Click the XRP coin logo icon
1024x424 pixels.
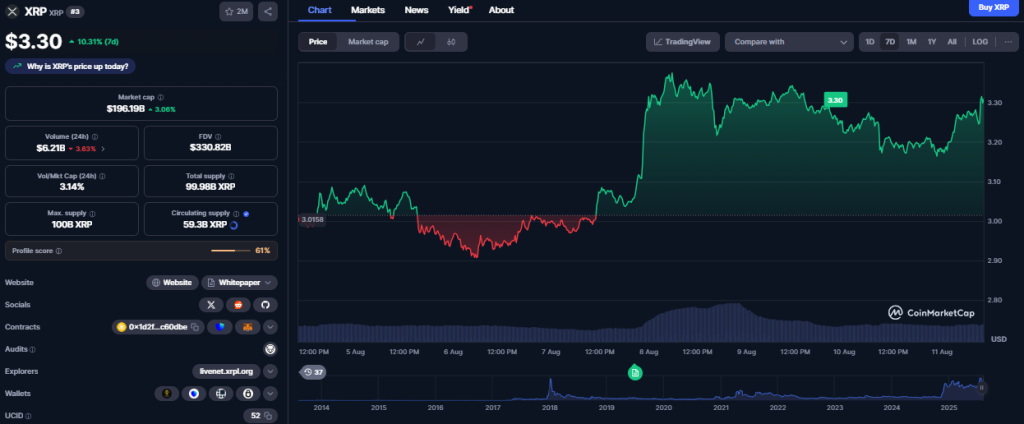pyautogui.click(x=12, y=11)
